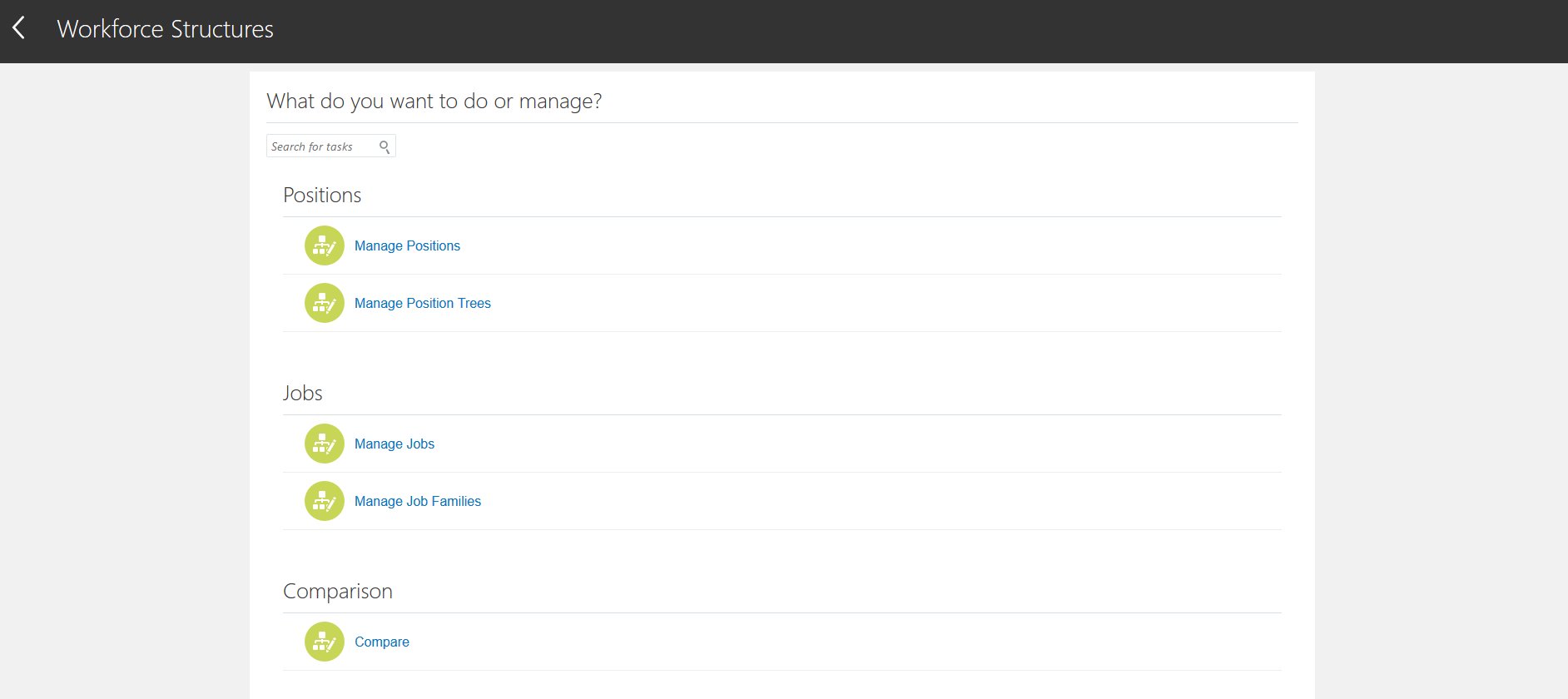
Task: Open the Compare link
Action: click(382, 642)
